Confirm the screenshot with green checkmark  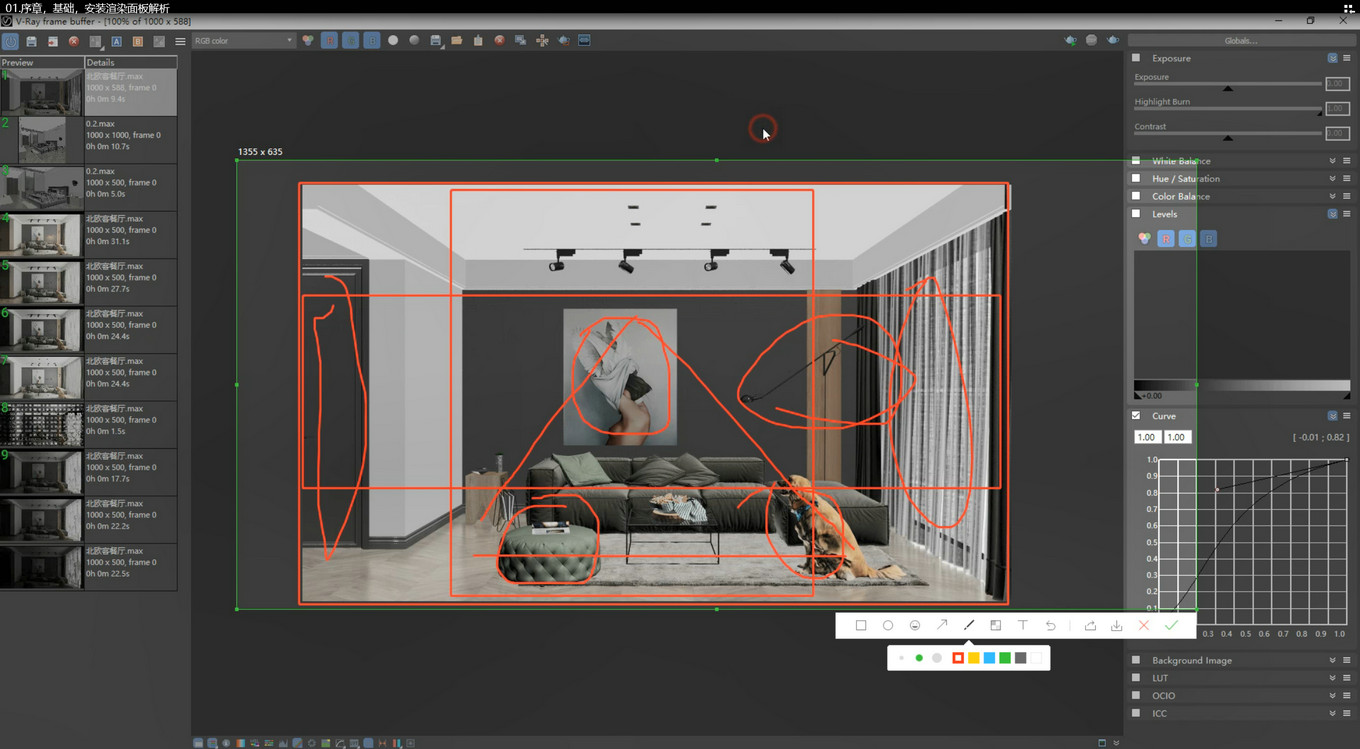coord(1171,625)
